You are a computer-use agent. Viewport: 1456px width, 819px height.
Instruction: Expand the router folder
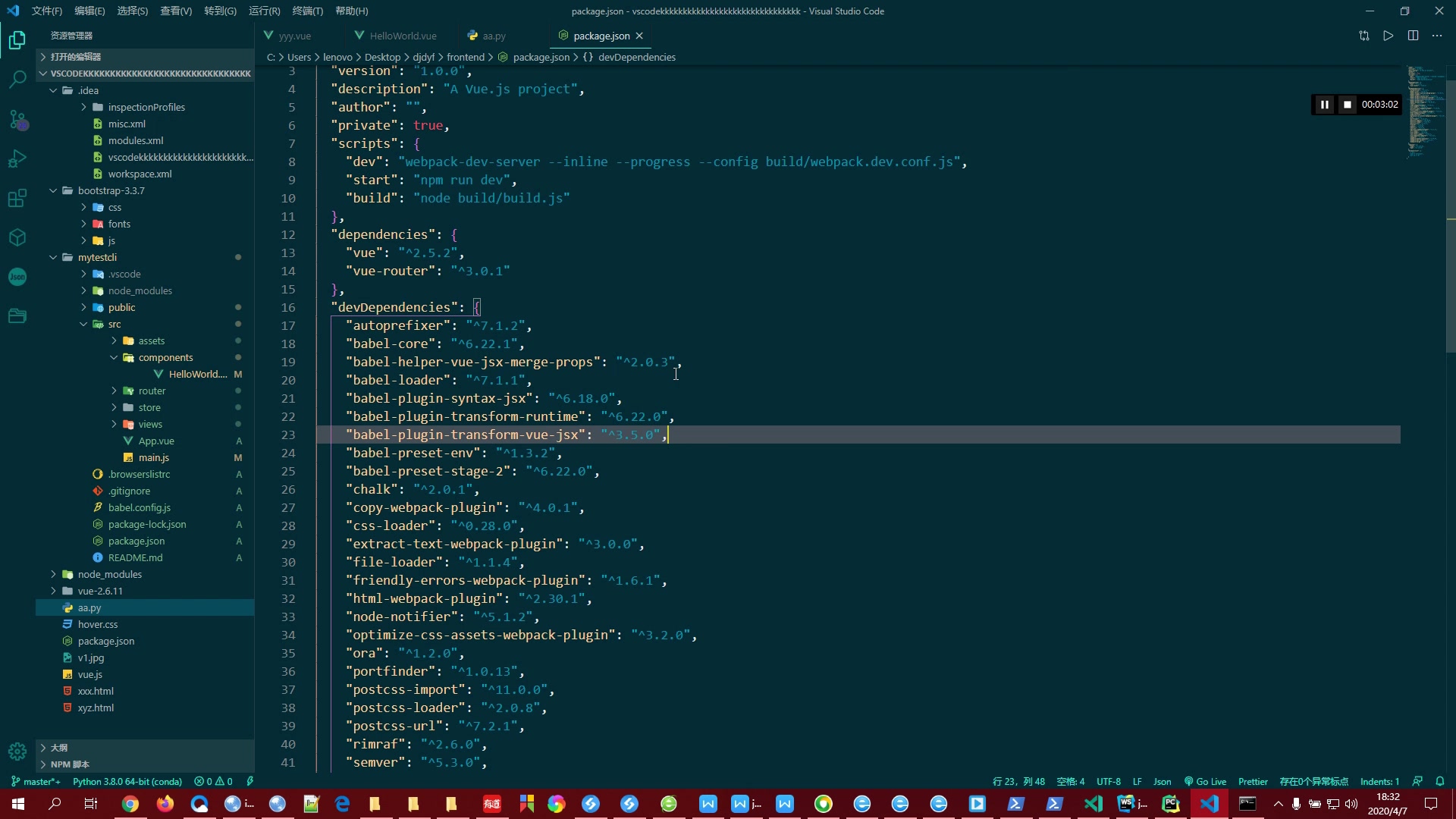pos(115,391)
